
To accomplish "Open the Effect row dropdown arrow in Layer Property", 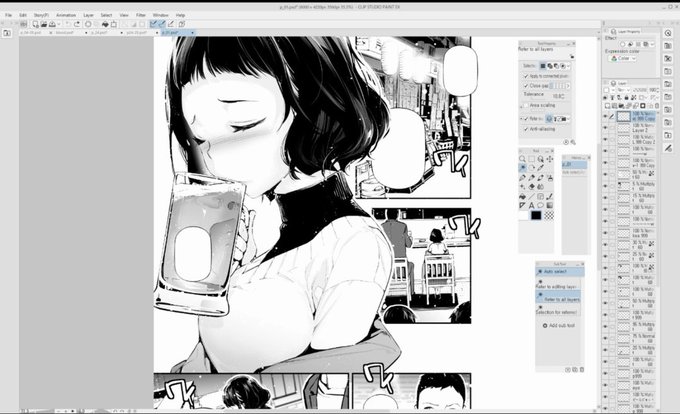I will click(x=653, y=44).
